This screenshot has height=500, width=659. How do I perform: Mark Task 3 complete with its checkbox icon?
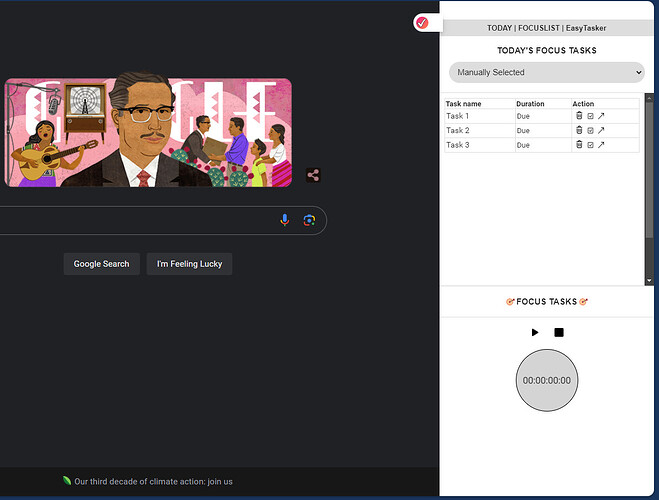pyautogui.click(x=590, y=145)
